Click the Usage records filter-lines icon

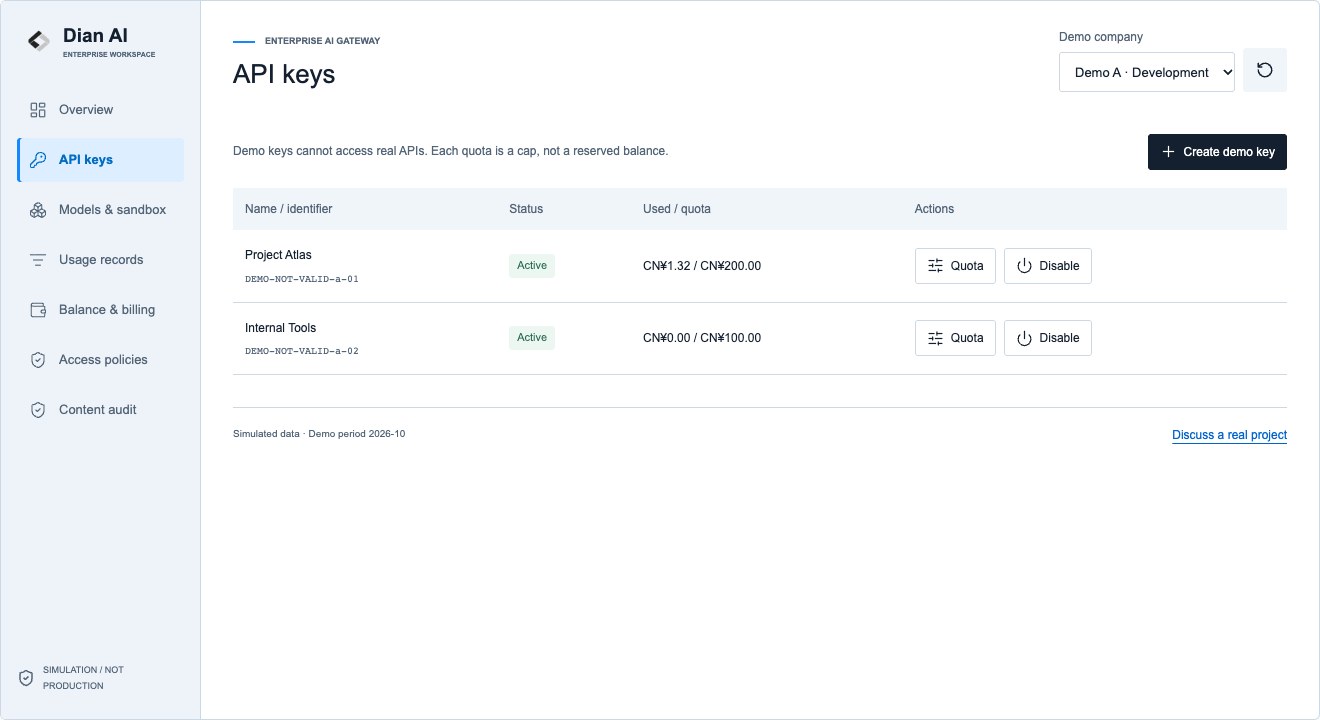38,260
